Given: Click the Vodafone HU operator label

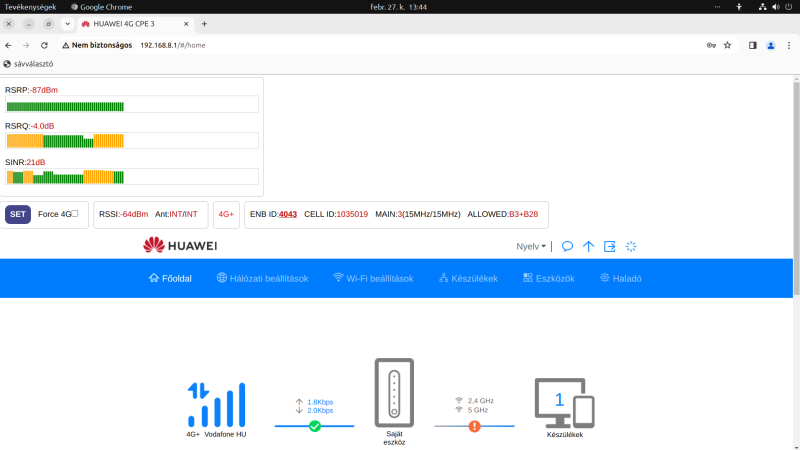Looking at the screenshot, I should 225,435.
